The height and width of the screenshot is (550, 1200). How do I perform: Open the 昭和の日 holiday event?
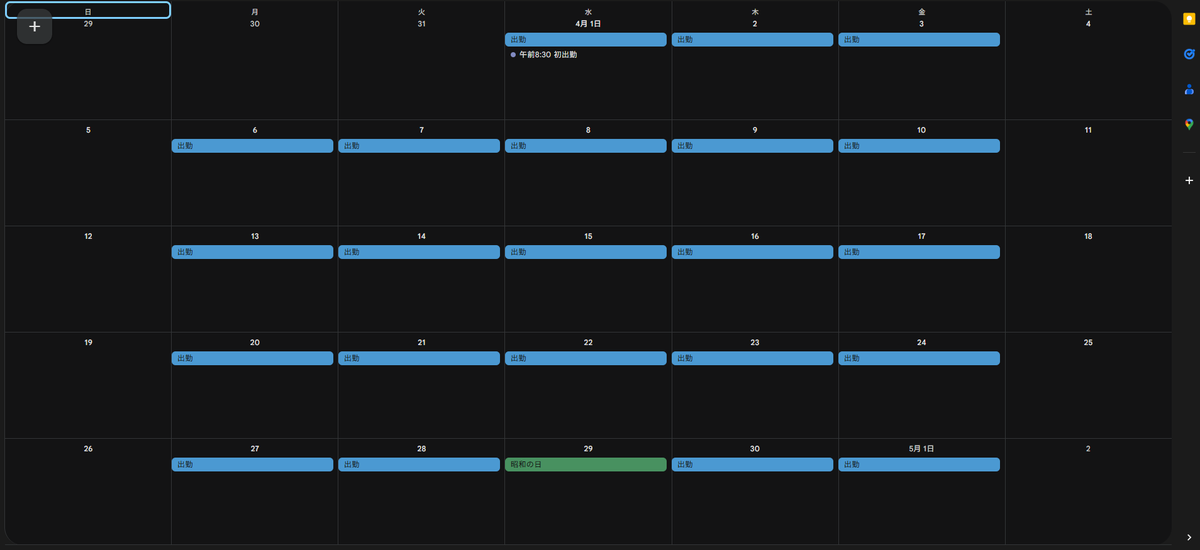586,465
